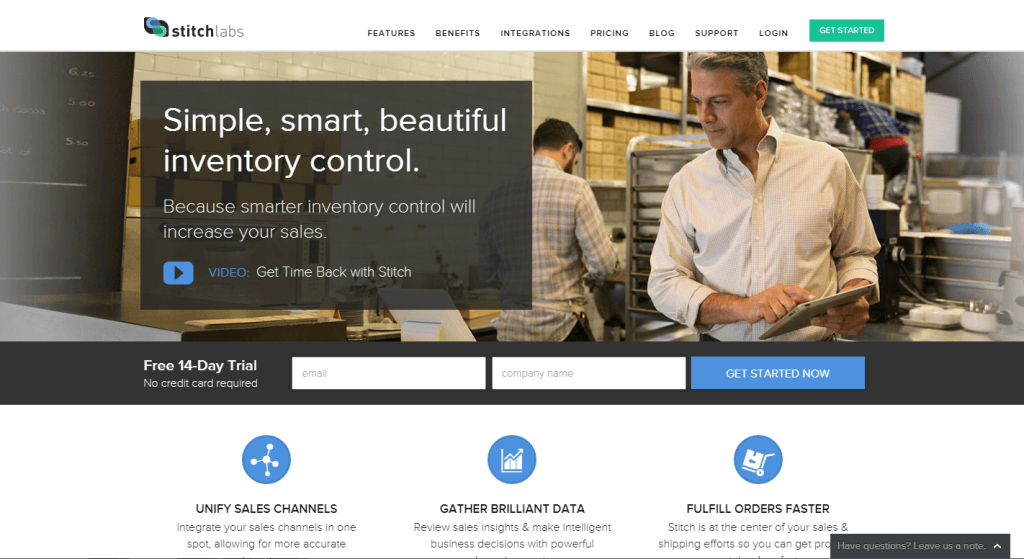Image resolution: width=1024 pixels, height=559 pixels.
Task: Open the Benefits menu item
Action: [458, 33]
